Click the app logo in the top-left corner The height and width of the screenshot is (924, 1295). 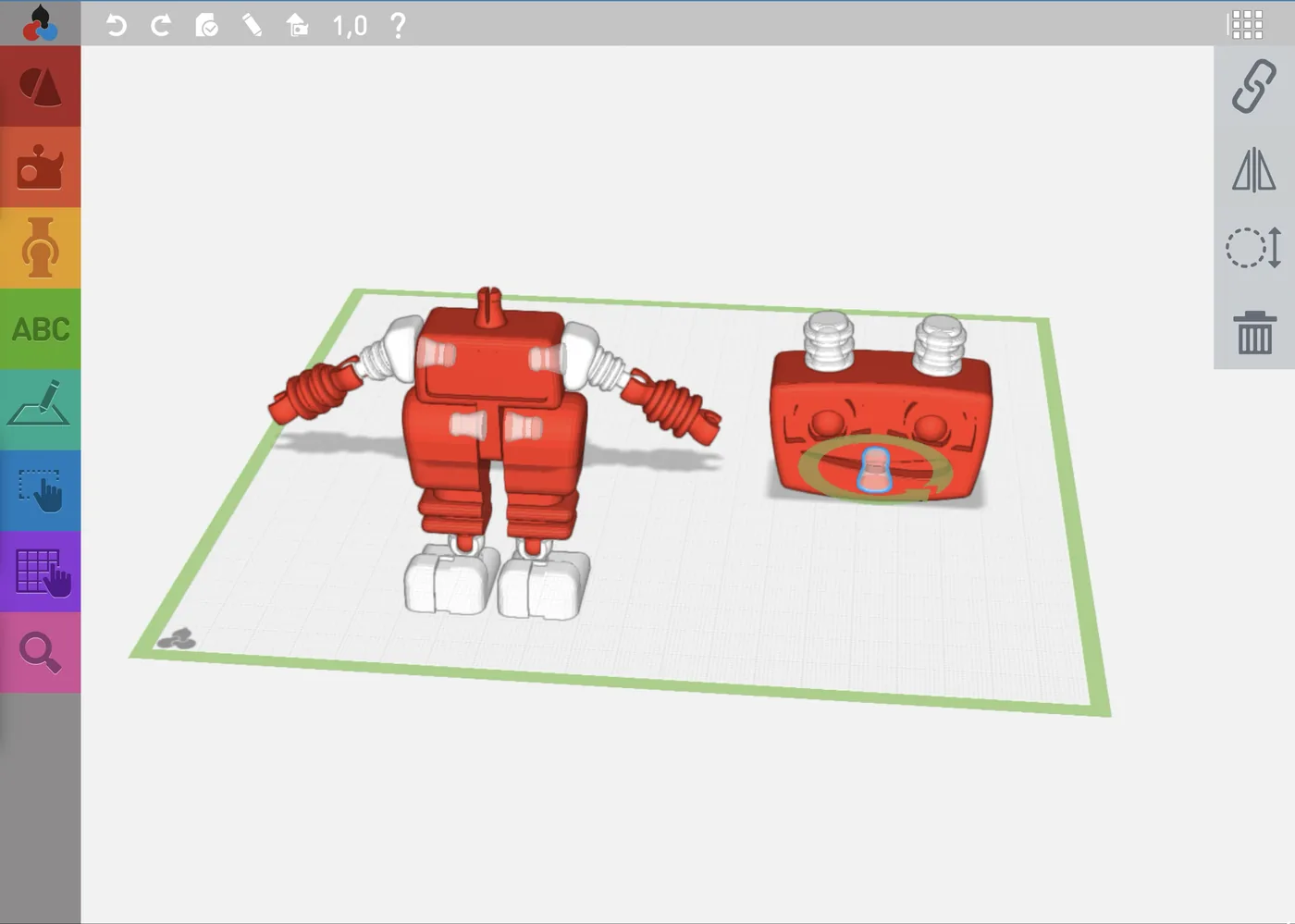[40, 23]
